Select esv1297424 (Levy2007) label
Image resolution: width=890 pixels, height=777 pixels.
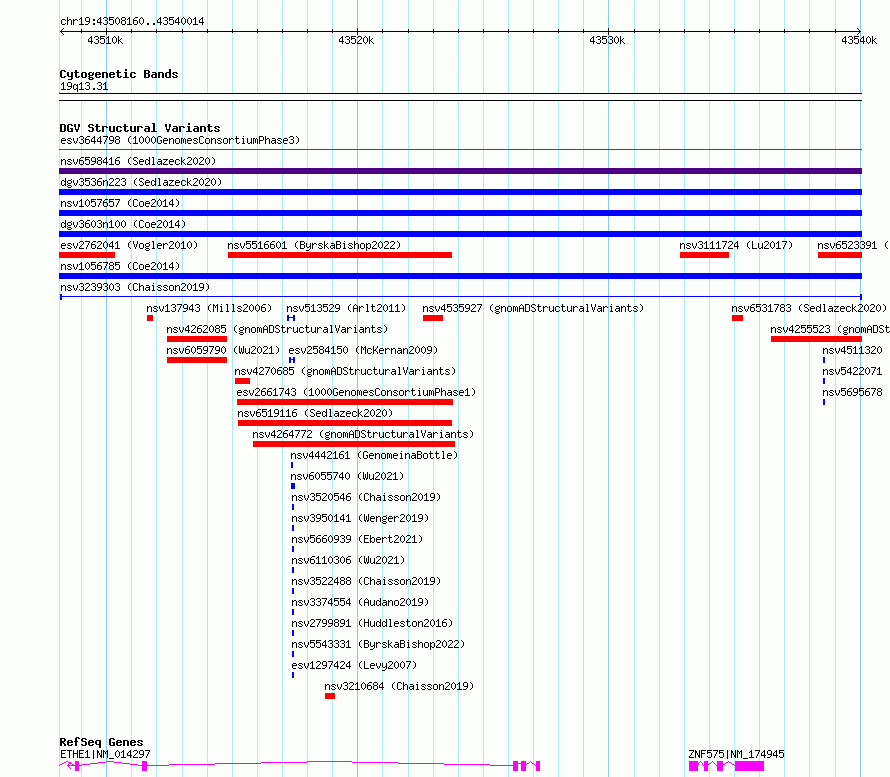tap(354, 665)
